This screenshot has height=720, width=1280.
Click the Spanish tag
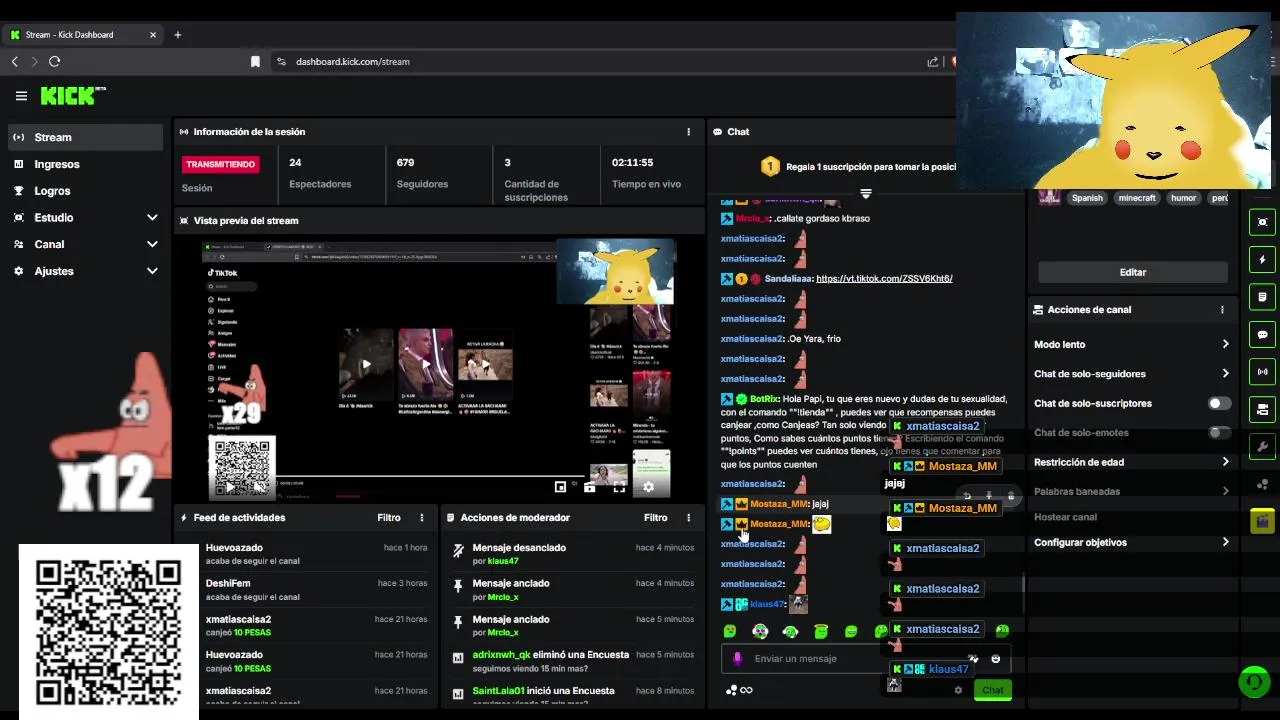[x=1087, y=198]
